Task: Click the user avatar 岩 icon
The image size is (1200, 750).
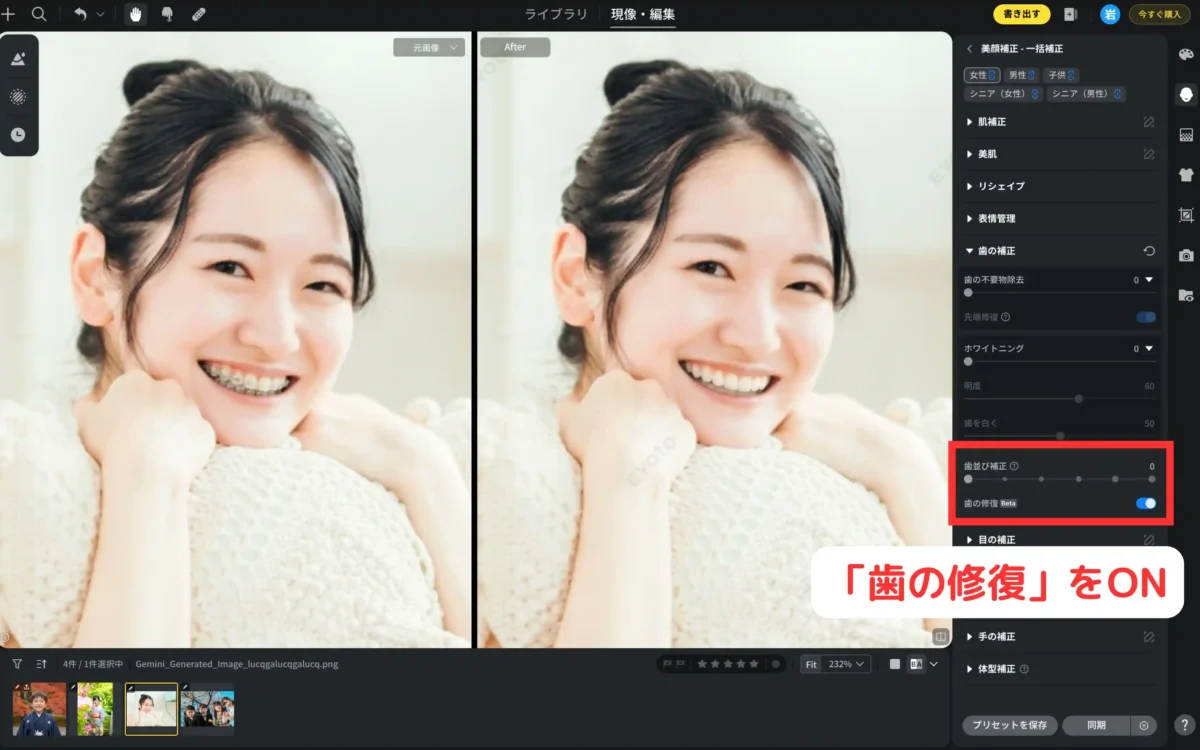Action: pyautogui.click(x=1110, y=14)
